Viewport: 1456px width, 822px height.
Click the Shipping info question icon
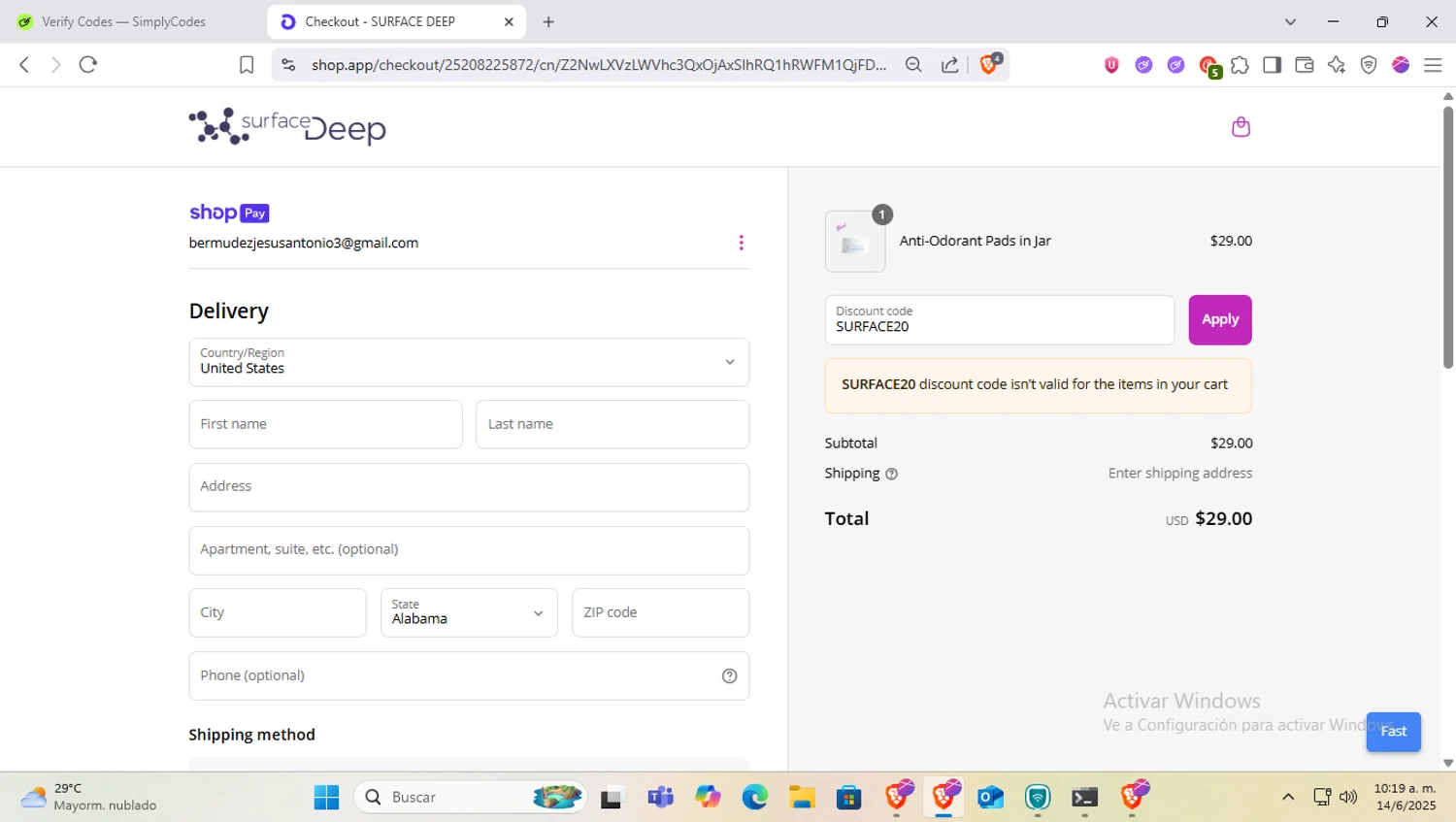click(891, 475)
